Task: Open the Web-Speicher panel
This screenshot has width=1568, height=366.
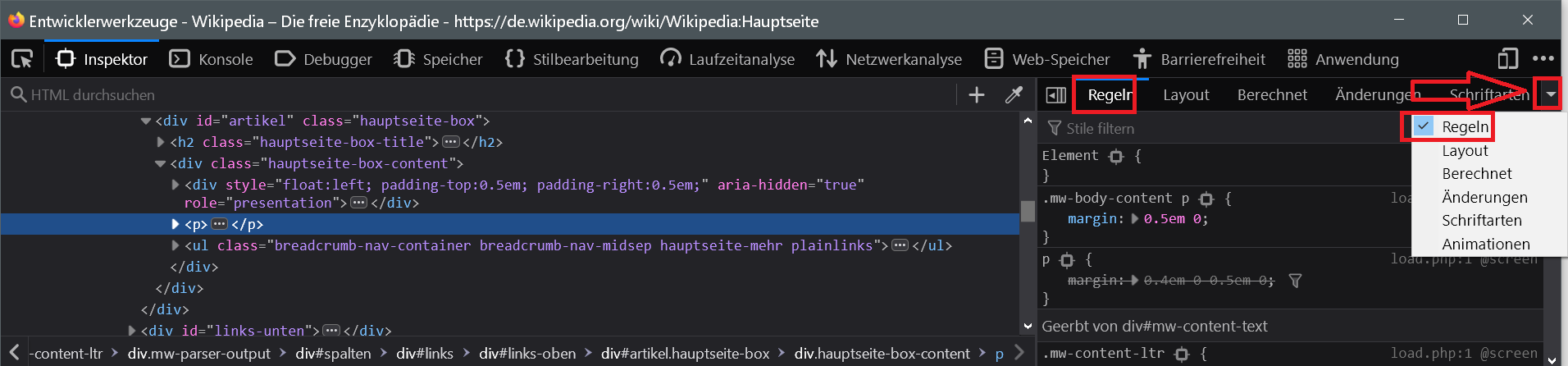Action: click(x=1046, y=59)
